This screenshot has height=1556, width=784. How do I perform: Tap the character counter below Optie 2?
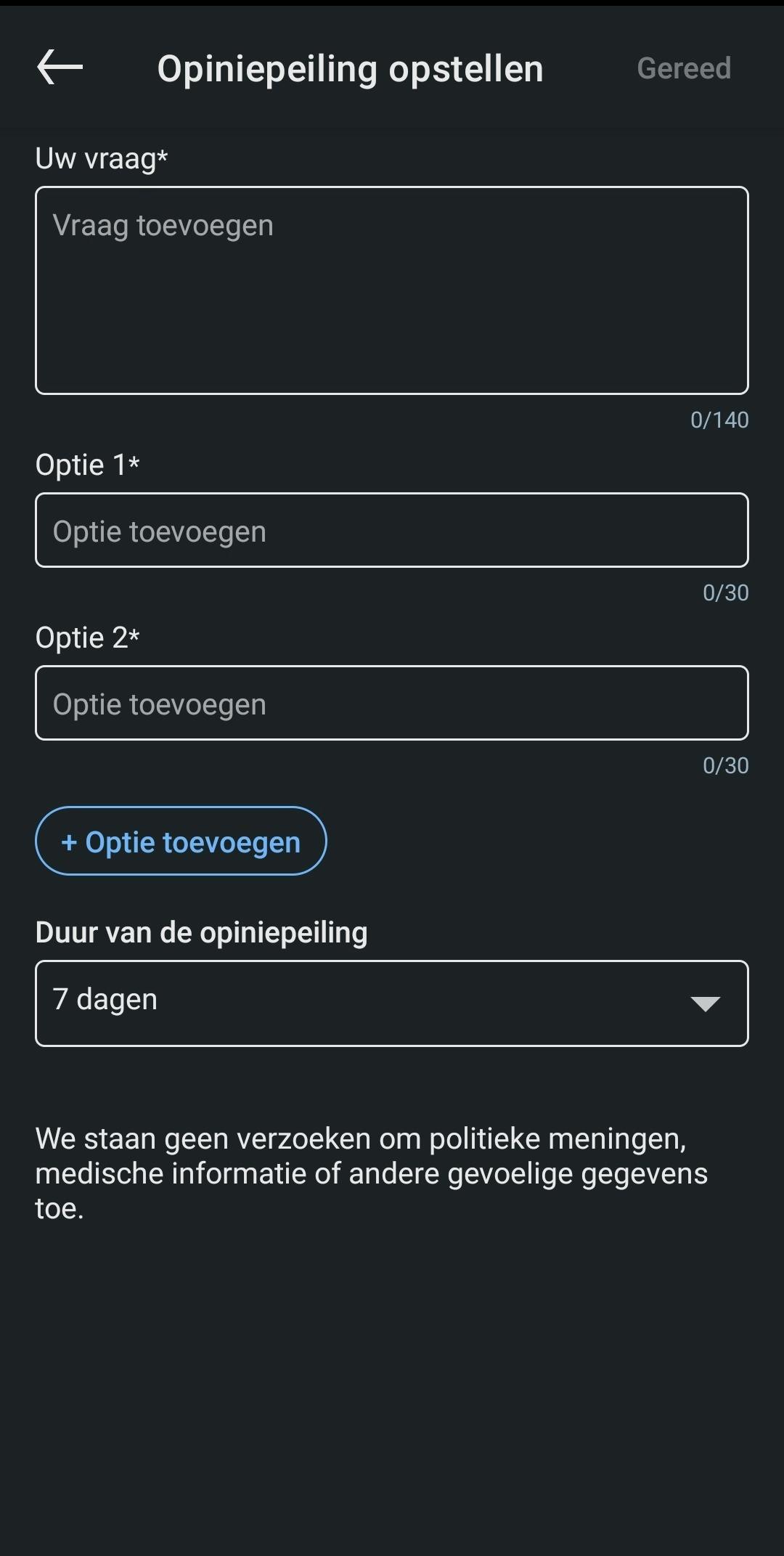tap(725, 765)
